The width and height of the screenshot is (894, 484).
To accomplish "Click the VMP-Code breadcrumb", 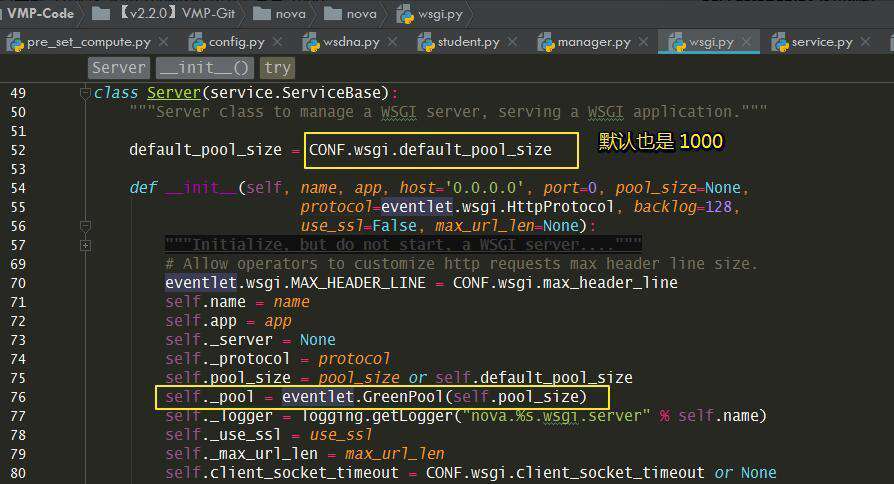I will click(40, 13).
